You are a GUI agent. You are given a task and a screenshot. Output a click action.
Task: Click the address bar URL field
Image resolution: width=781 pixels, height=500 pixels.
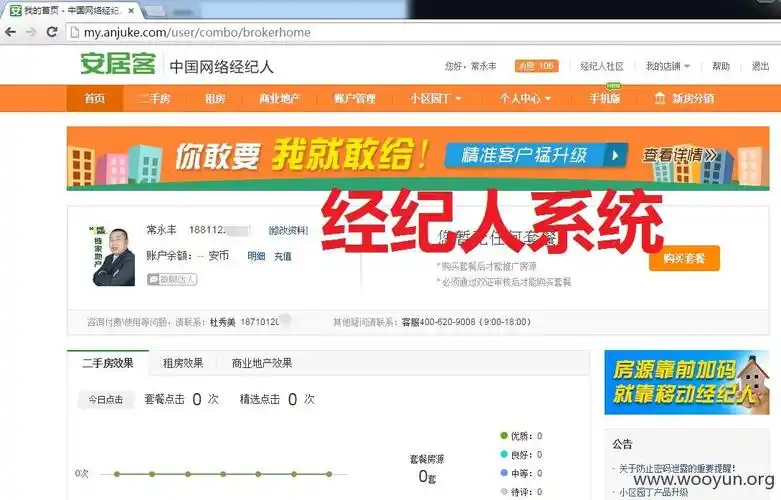coord(423,32)
